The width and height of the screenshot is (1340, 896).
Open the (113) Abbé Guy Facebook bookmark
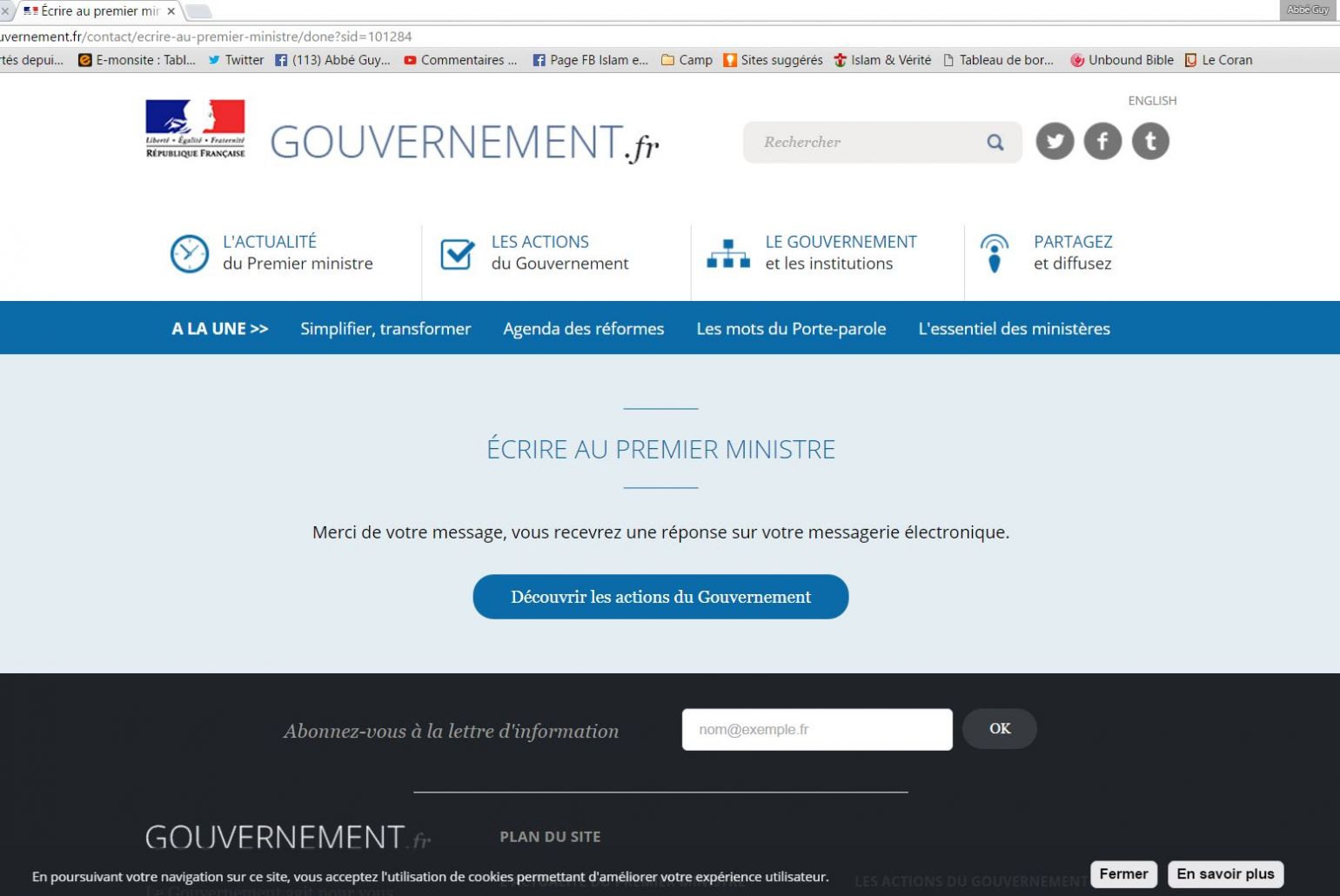[x=332, y=60]
